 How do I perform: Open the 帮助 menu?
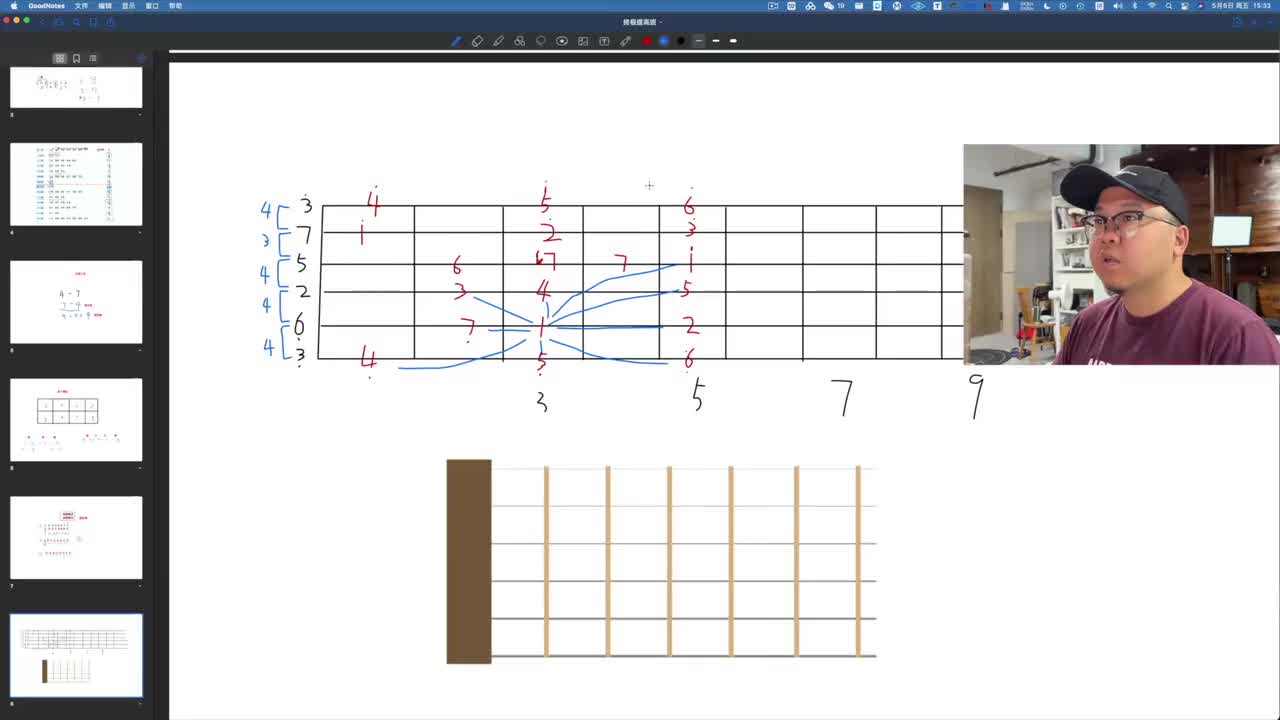tap(176, 6)
